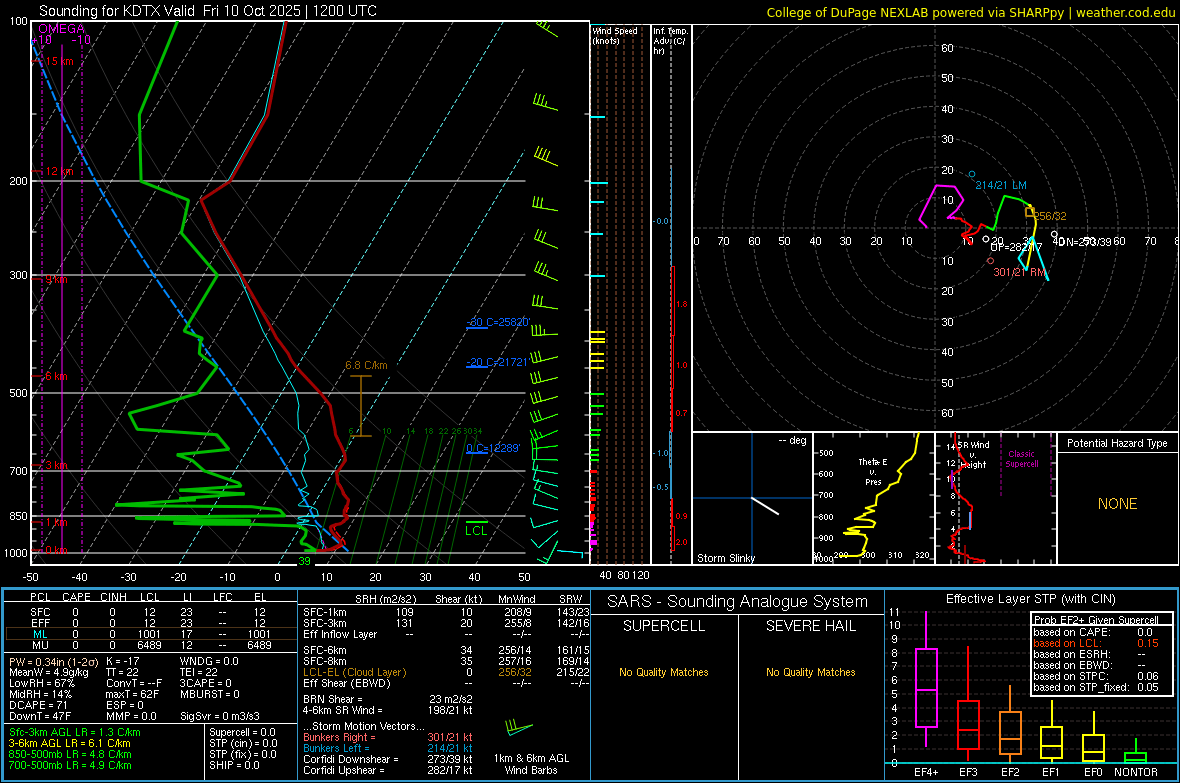1180x783 pixels.
Task: Click the Effective Layer STP heading
Action: coord(1030,599)
